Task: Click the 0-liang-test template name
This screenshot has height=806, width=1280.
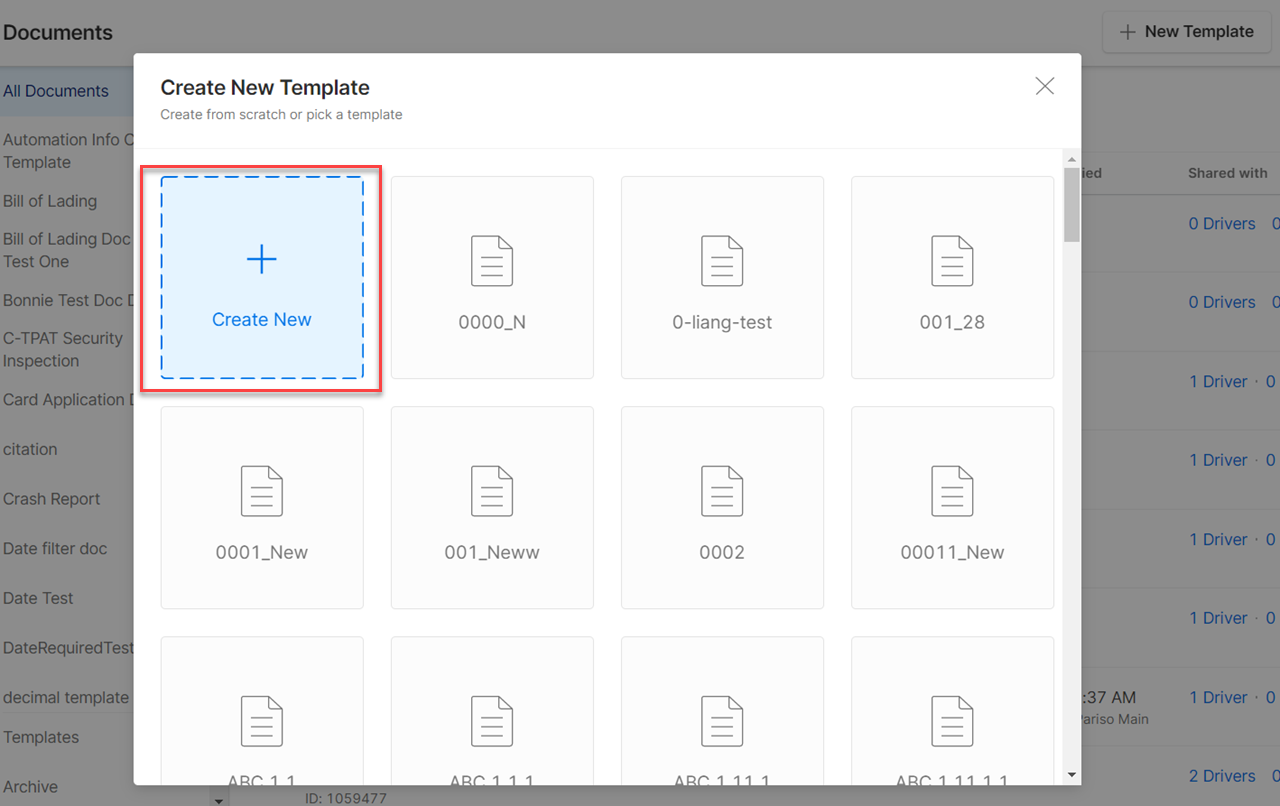Action: [722, 323]
